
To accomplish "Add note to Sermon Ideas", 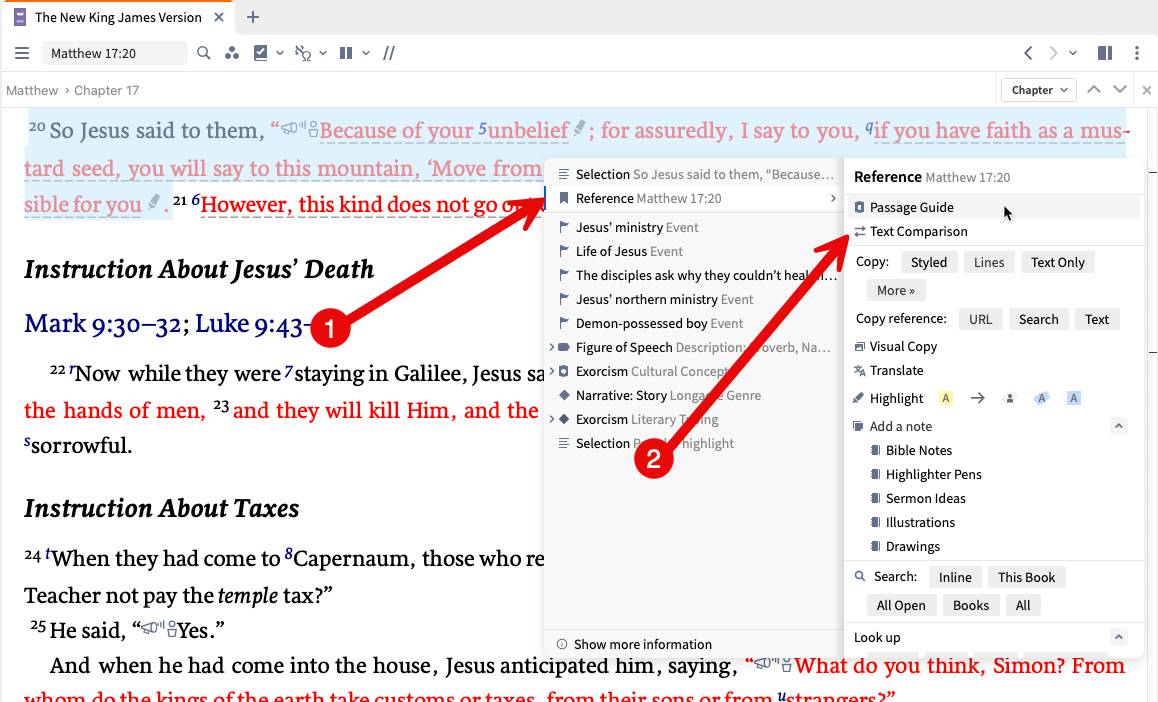I will (x=925, y=498).
